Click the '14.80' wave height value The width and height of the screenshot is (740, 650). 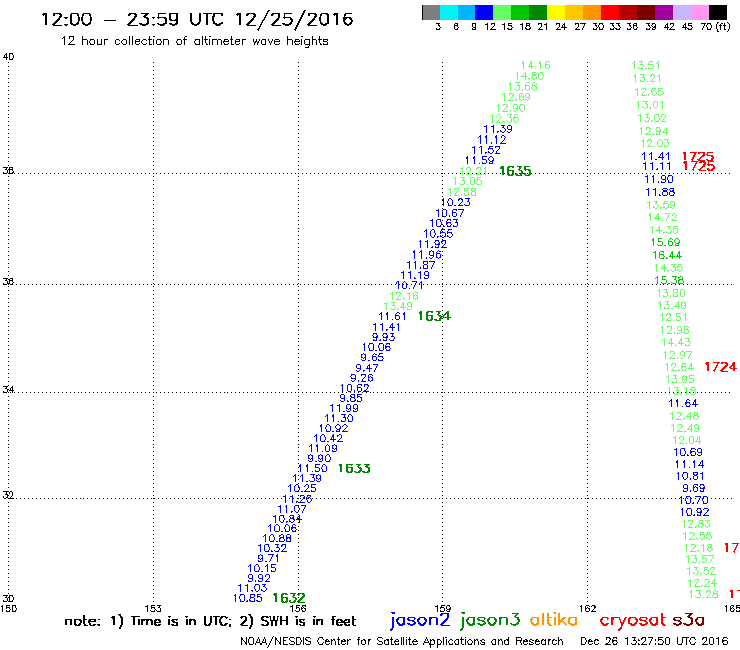(x=529, y=76)
